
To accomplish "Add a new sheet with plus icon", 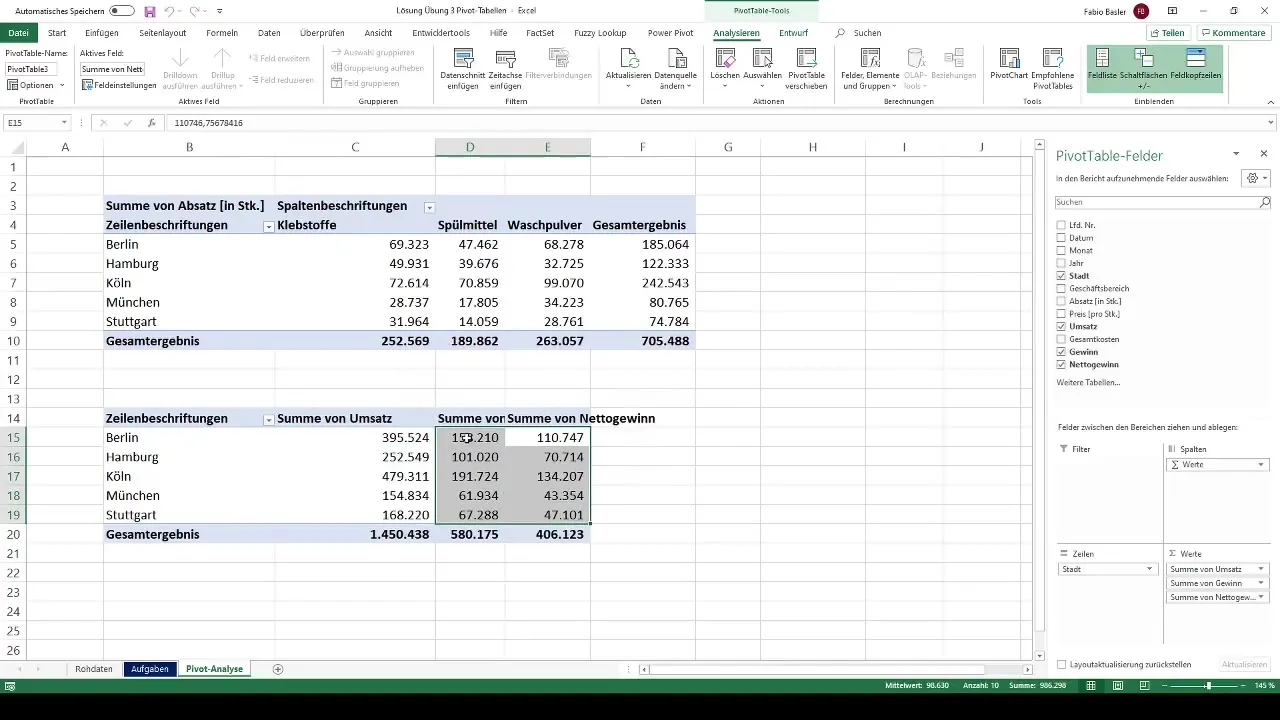I will click(x=278, y=669).
